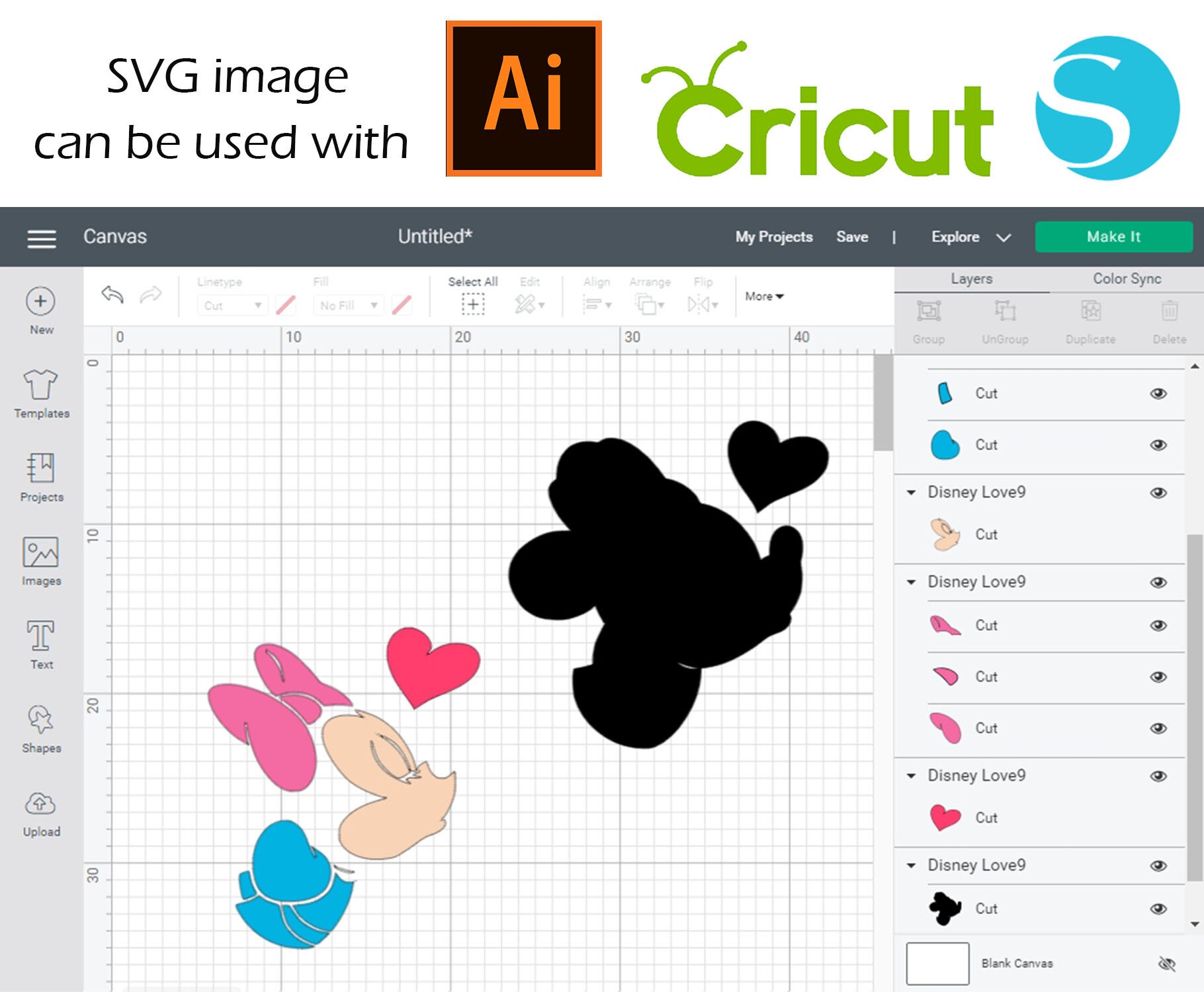1204x992 pixels.
Task: Open the Align options
Action: (x=597, y=304)
